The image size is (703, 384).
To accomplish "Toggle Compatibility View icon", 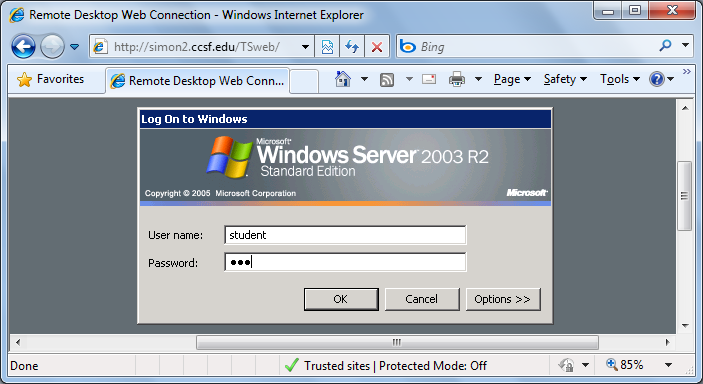I will click(x=327, y=47).
